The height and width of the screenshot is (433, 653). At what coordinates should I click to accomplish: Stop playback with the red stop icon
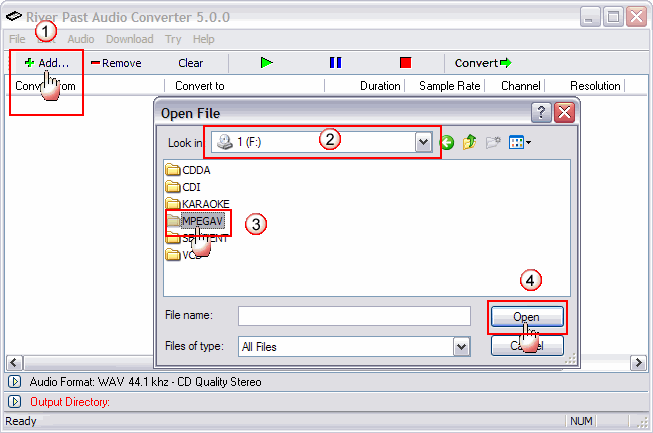405,63
